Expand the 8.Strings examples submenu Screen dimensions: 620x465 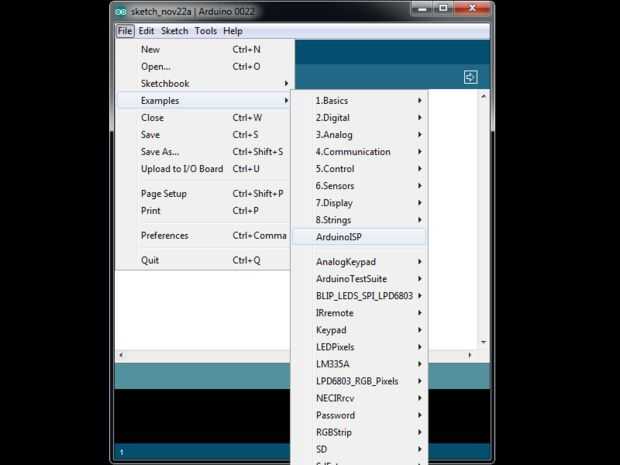click(359, 219)
